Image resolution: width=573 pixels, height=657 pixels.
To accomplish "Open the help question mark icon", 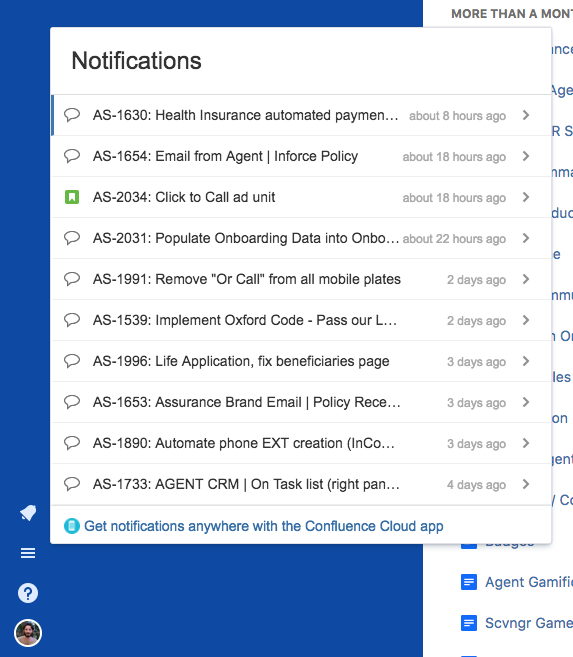I will click(x=28, y=593).
